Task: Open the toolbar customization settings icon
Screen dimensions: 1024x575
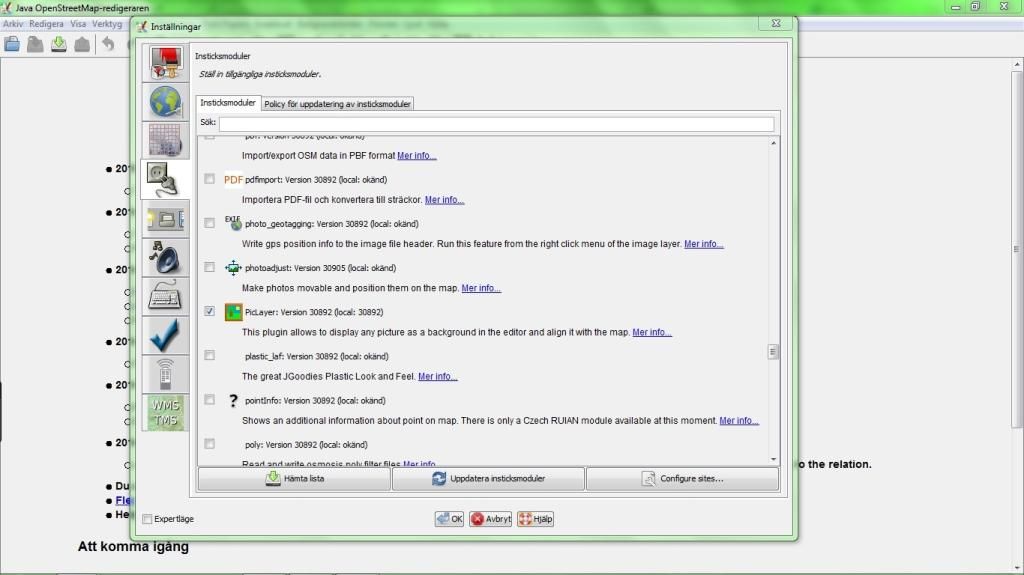Action: (165, 219)
